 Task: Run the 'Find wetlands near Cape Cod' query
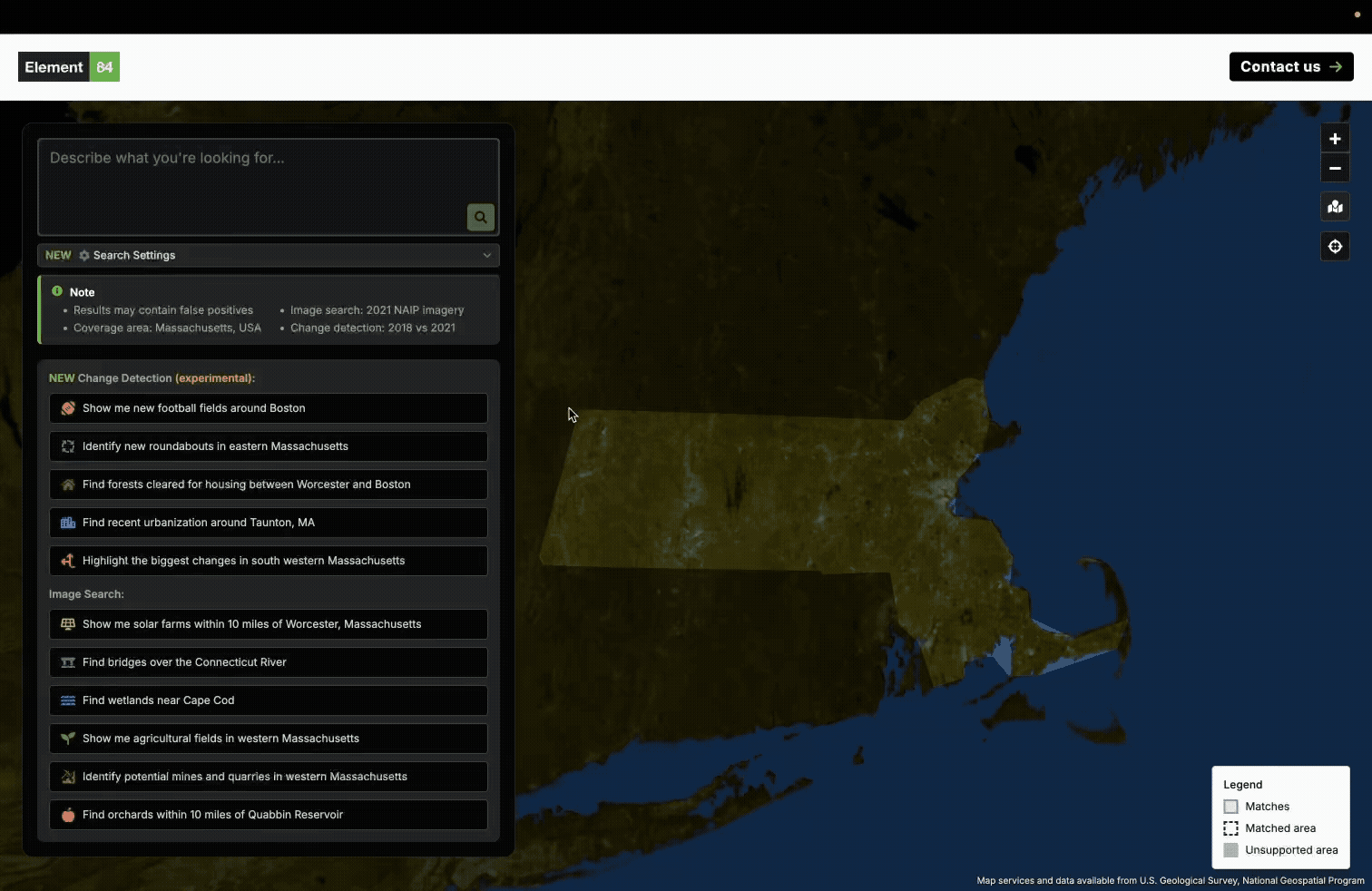coord(268,700)
